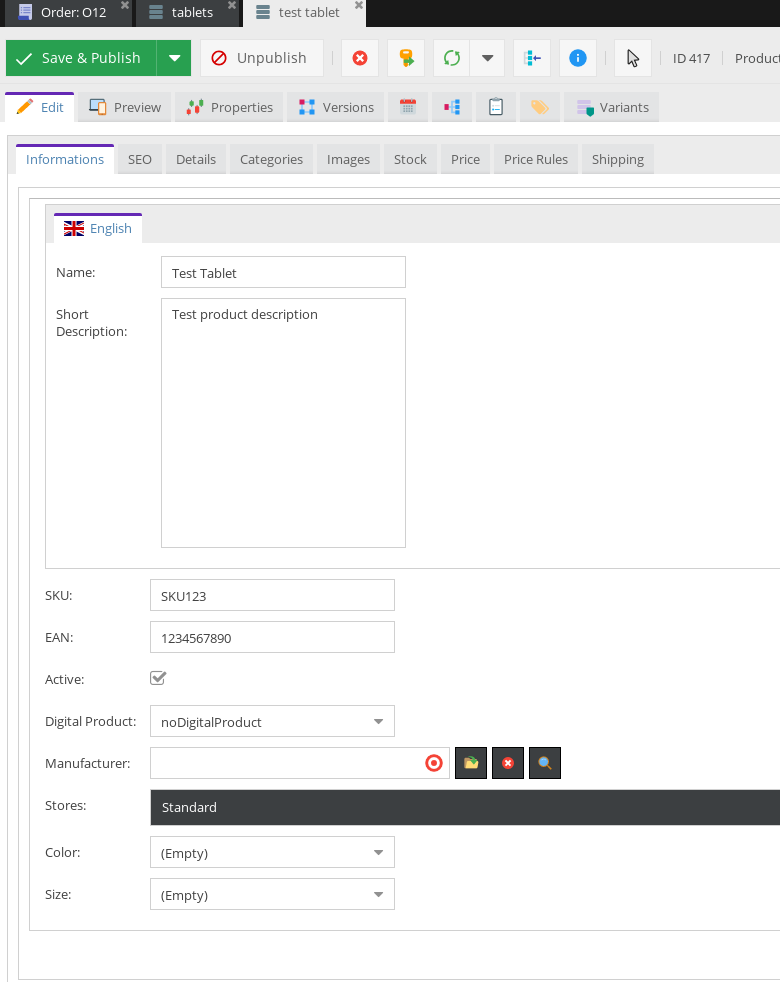Screen dimensions: 780x982
Task: Click into the Short Description text area
Action: (283, 423)
